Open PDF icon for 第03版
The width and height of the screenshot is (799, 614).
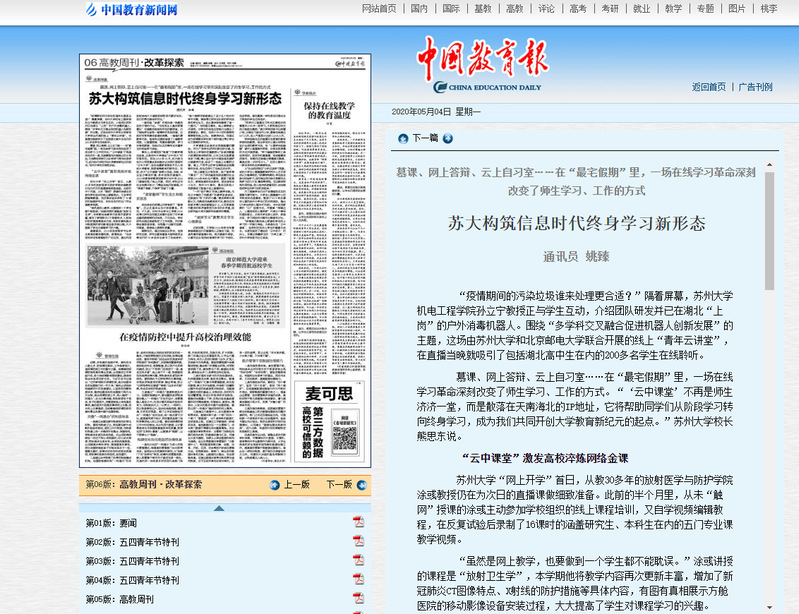tap(358, 561)
